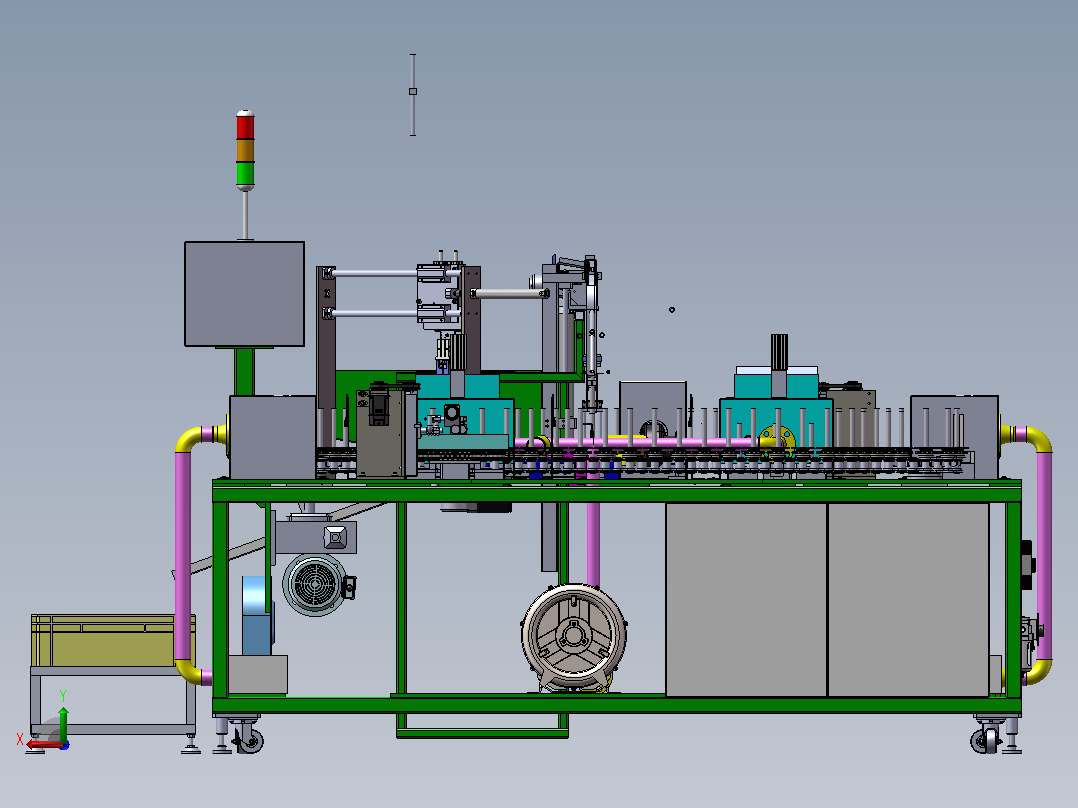Select the amber segment of the signal tower light
The height and width of the screenshot is (808, 1078).
(245, 151)
